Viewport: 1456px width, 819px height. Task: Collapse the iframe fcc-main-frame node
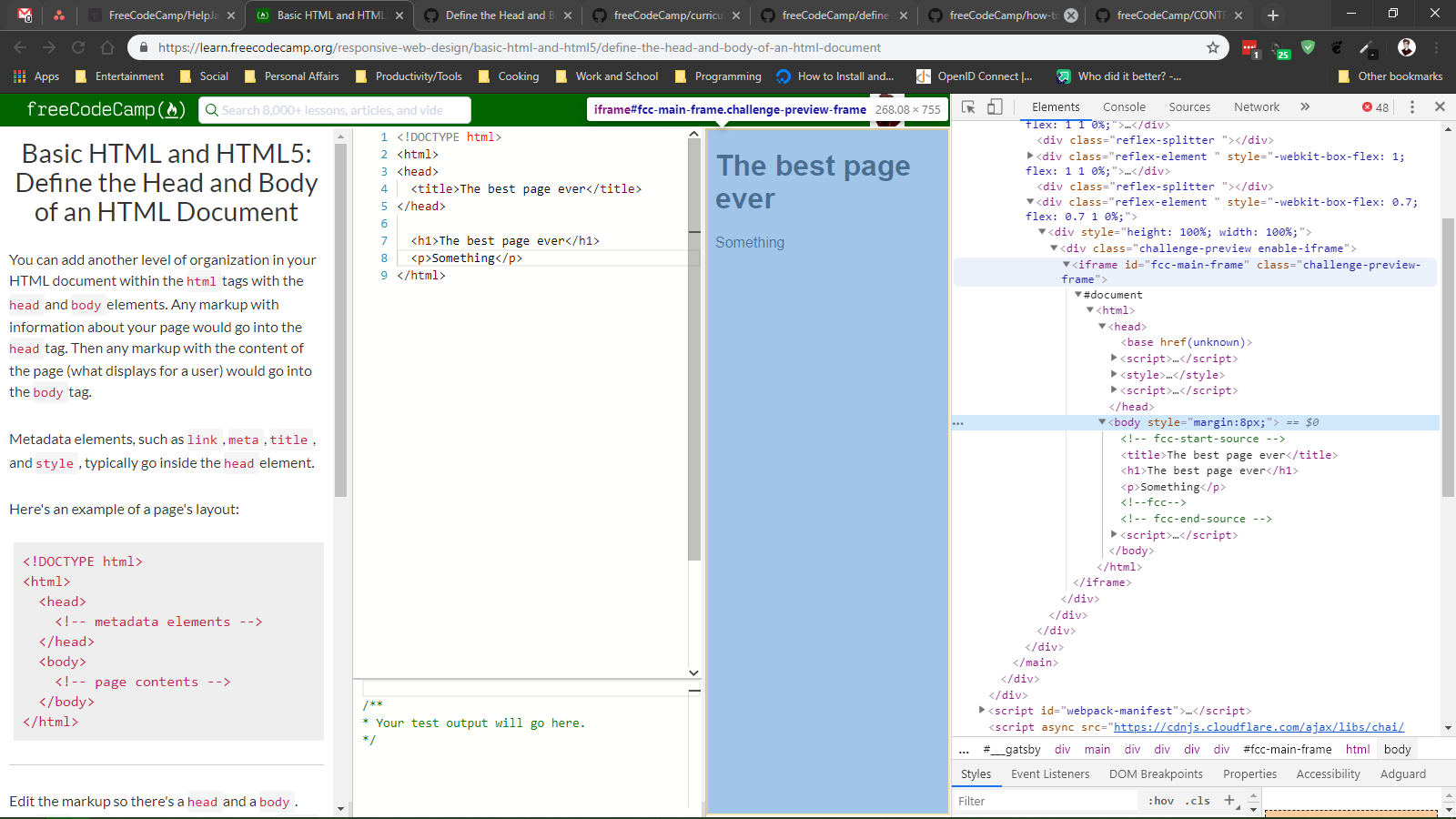tap(1067, 265)
